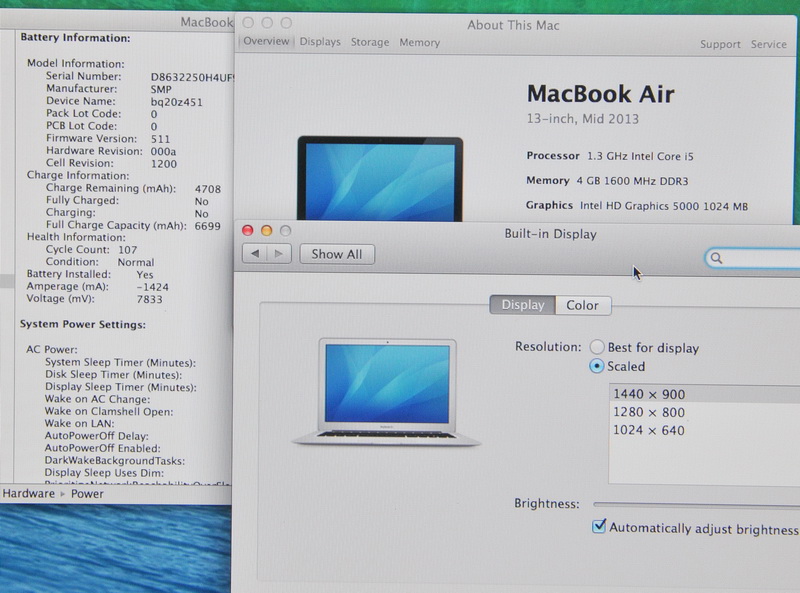Switch to the Color tab
The width and height of the screenshot is (800, 593).
coord(583,305)
